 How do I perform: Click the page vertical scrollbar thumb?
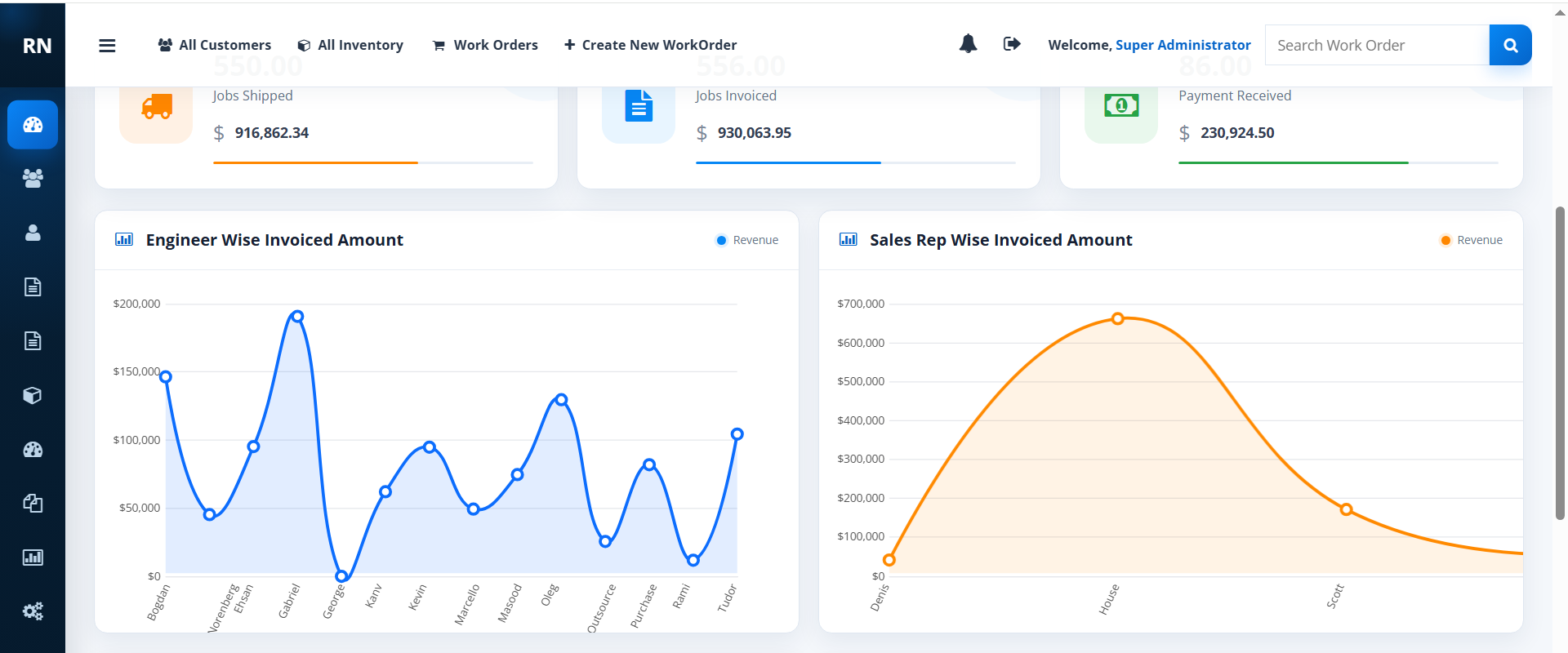(x=1560, y=363)
